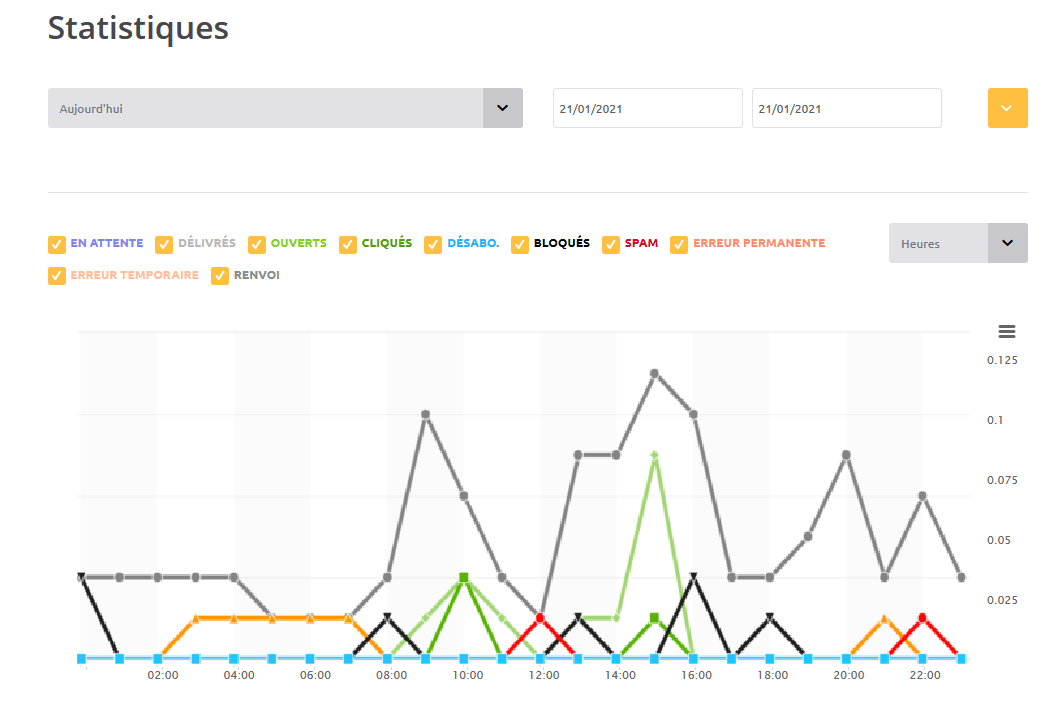Click the green Cliqués square at 10:00
The height and width of the screenshot is (702, 1059).
point(464,578)
